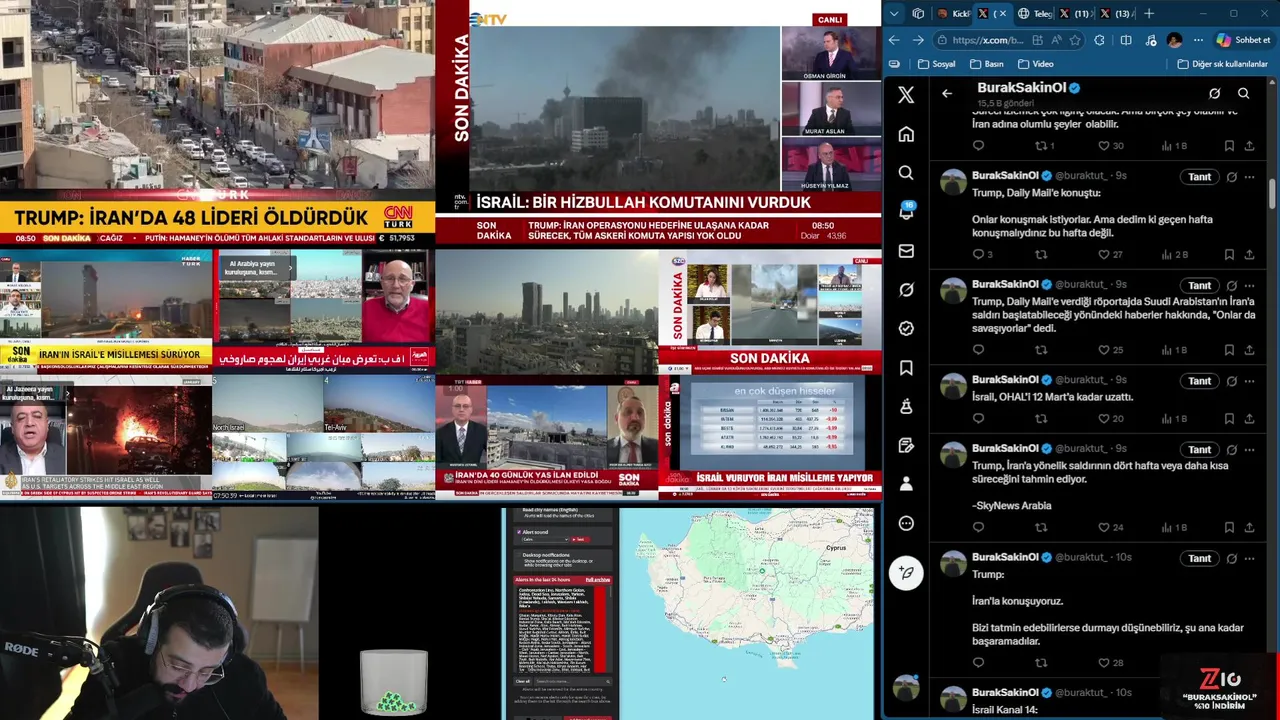Open Bookmarks icon in X sidebar
The height and width of the screenshot is (720, 1280).
pos(906,368)
